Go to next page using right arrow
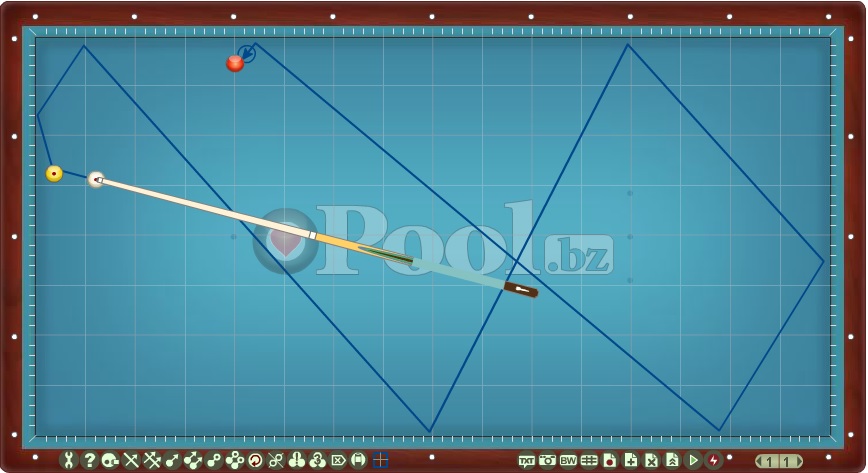The width and height of the screenshot is (868, 473). 798,461
